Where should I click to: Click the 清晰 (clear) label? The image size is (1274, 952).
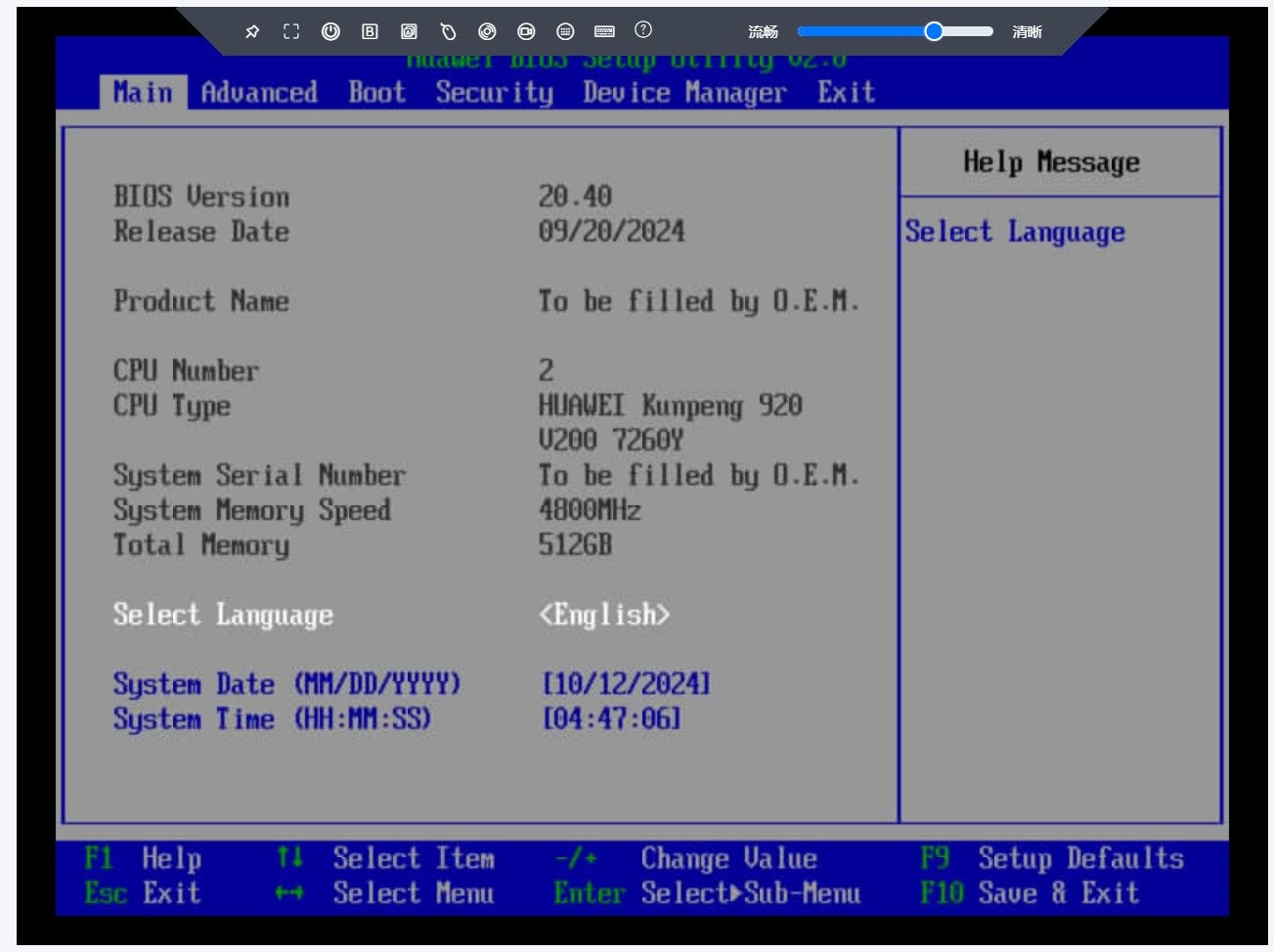(1028, 32)
